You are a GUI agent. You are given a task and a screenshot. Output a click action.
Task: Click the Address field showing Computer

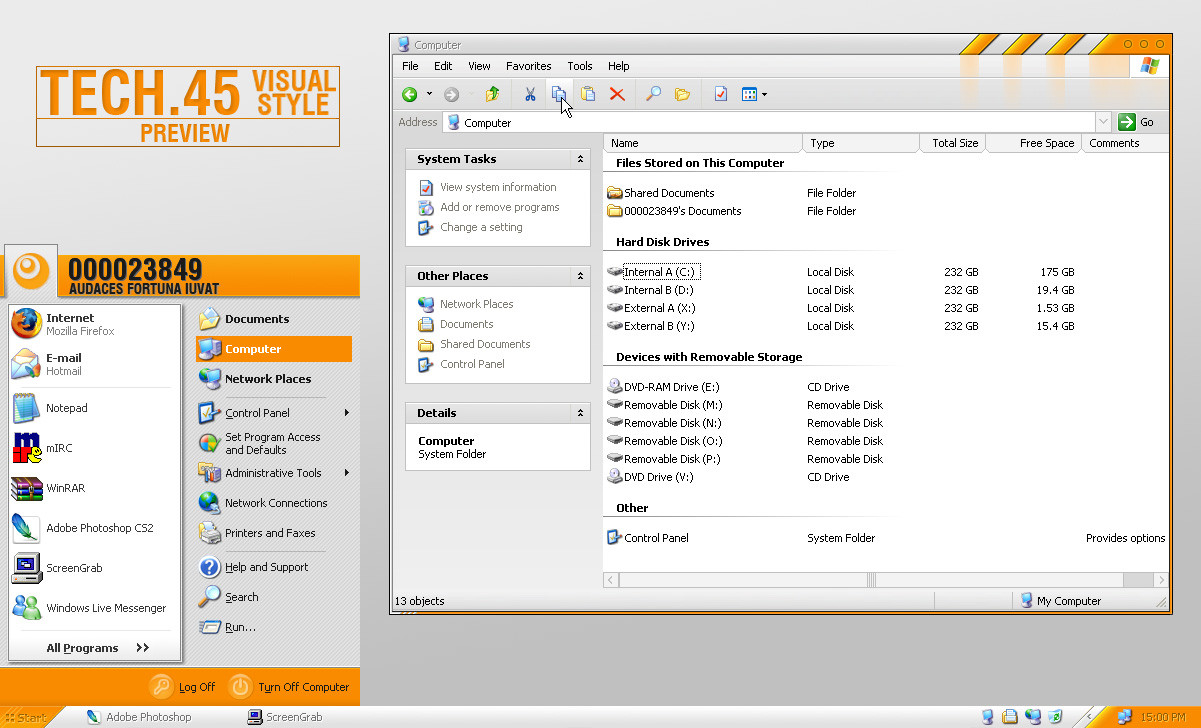(x=769, y=123)
